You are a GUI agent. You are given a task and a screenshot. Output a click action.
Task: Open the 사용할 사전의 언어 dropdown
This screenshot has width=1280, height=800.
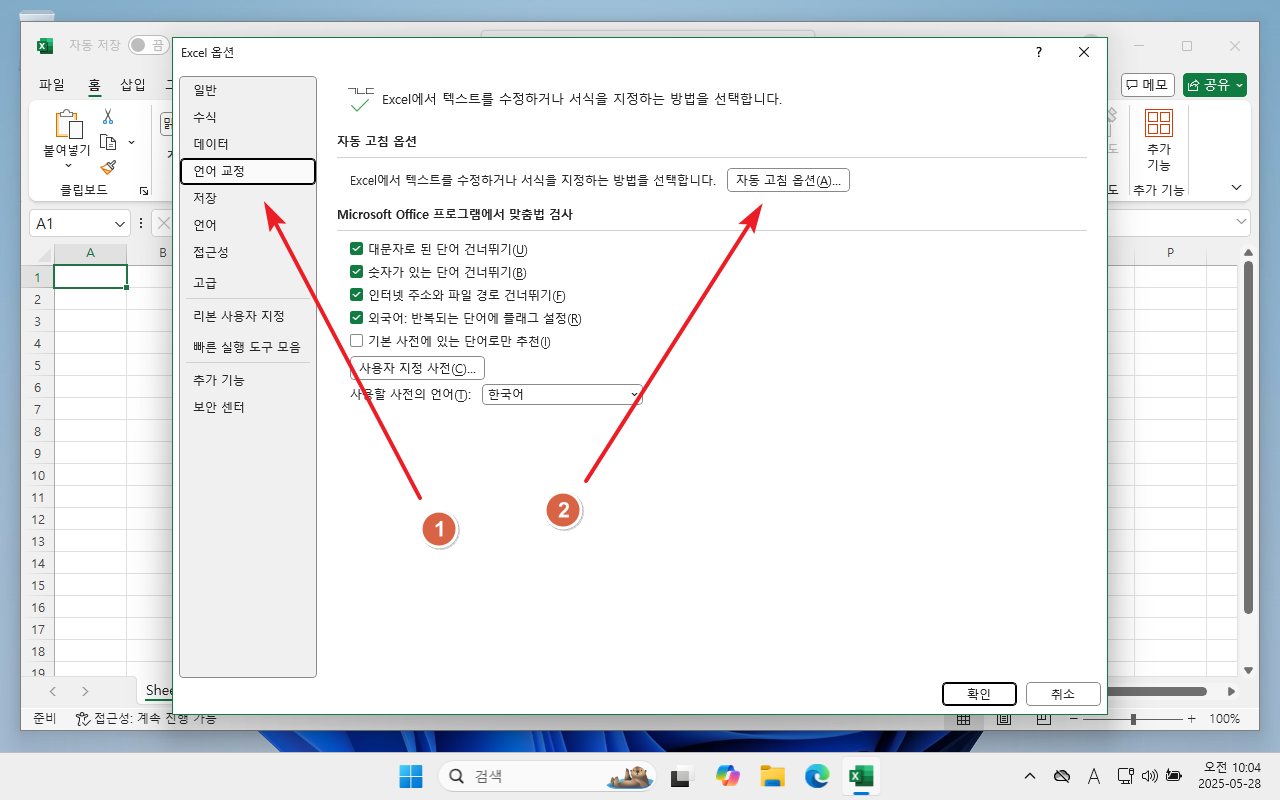[561, 395]
